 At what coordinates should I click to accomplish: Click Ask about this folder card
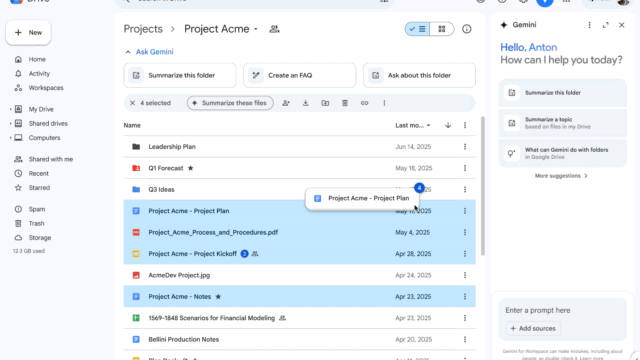pyautogui.click(x=419, y=76)
